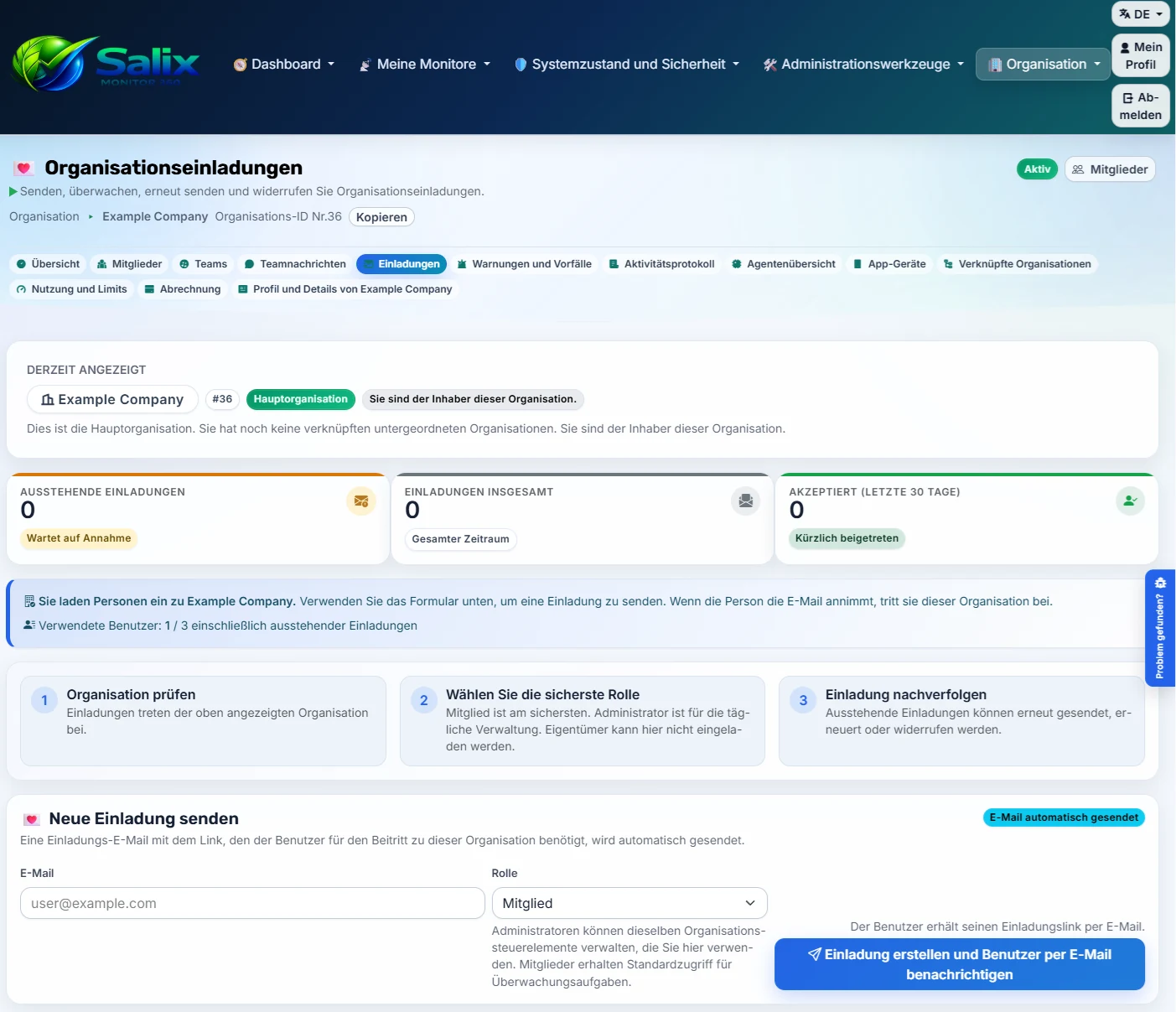Image resolution: width=1176 pixels, height=1012 pixels.
Task: Click the Example Company breadcrumb link
Action: pos(155,216)
